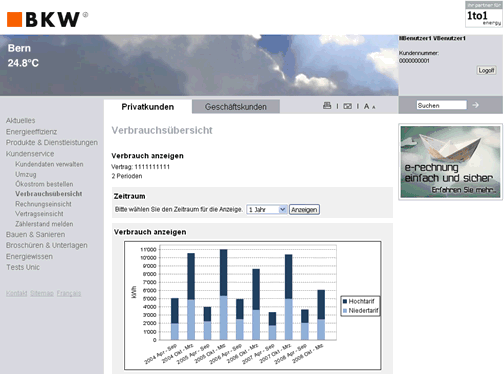Select Verbrauchsübersicht in sidebar
The height and width of the screenshot is (377, 504).
49,194
